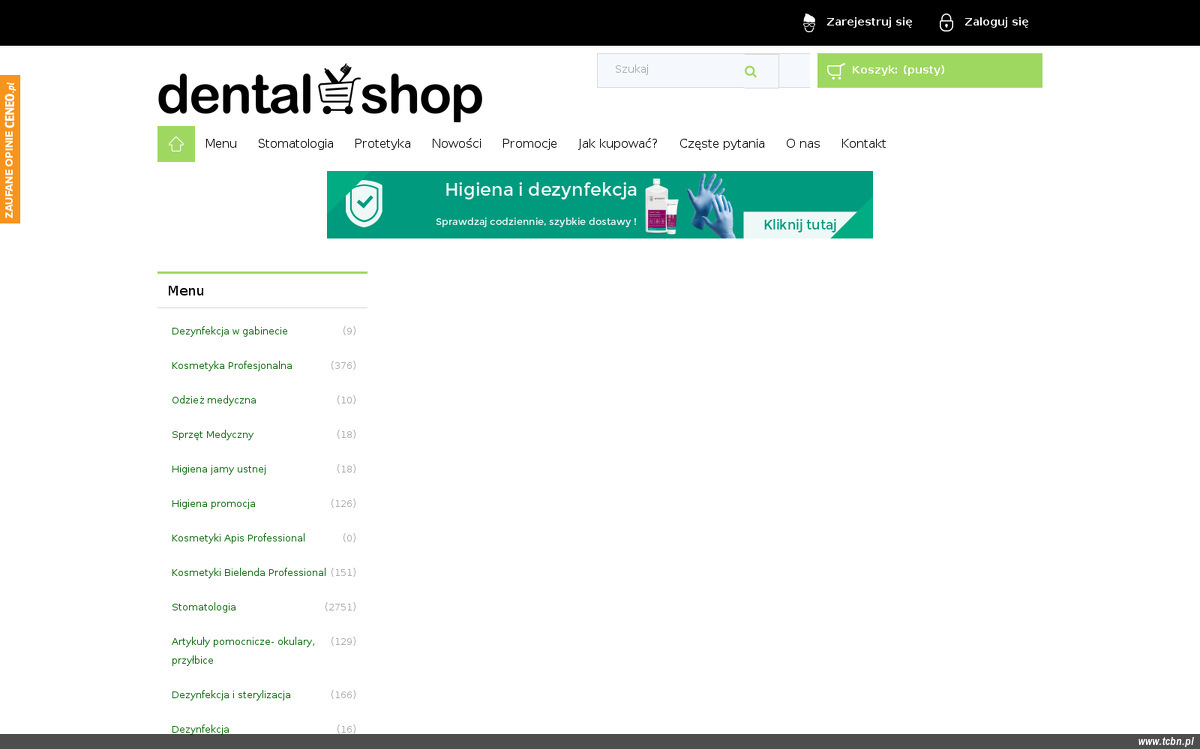Click the green home icon button
Screen dimensions: 1200x749
(176, 143)
